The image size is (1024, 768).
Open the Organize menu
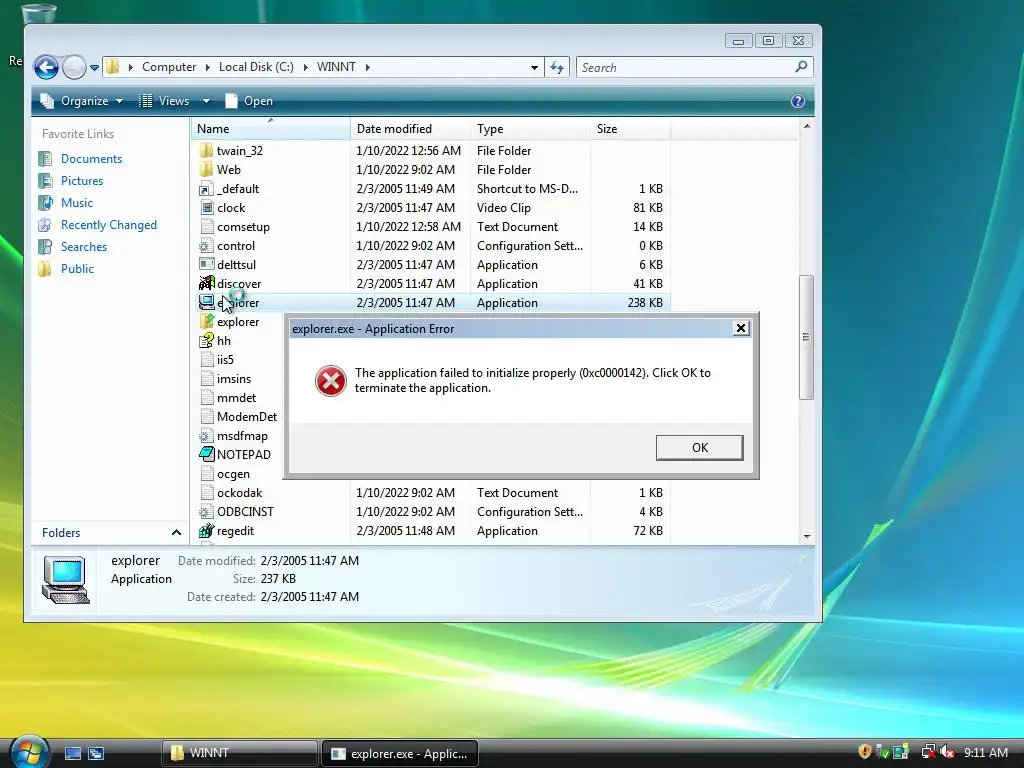82,101
